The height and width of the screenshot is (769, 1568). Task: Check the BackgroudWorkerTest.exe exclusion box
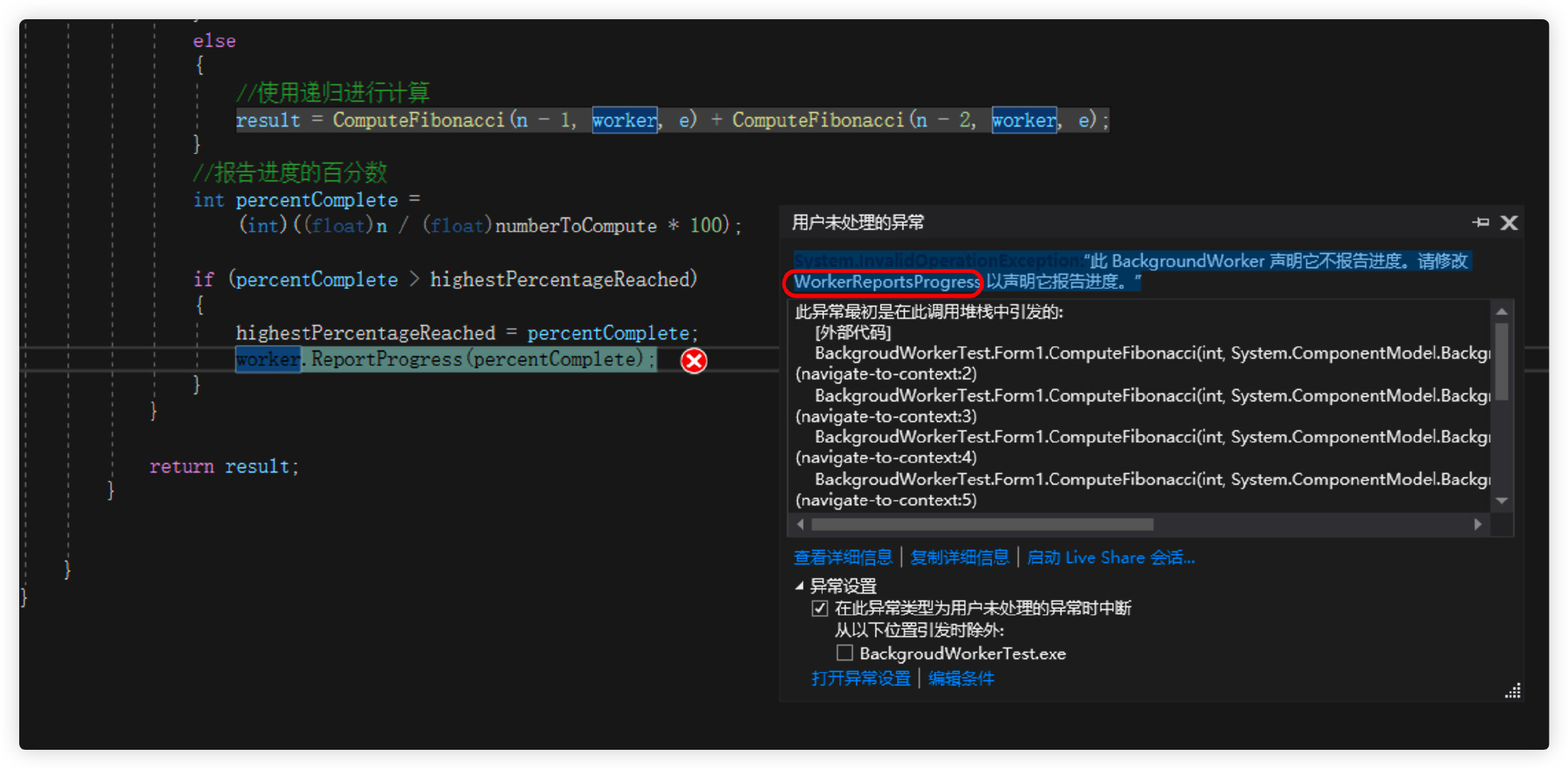[845, 652]
